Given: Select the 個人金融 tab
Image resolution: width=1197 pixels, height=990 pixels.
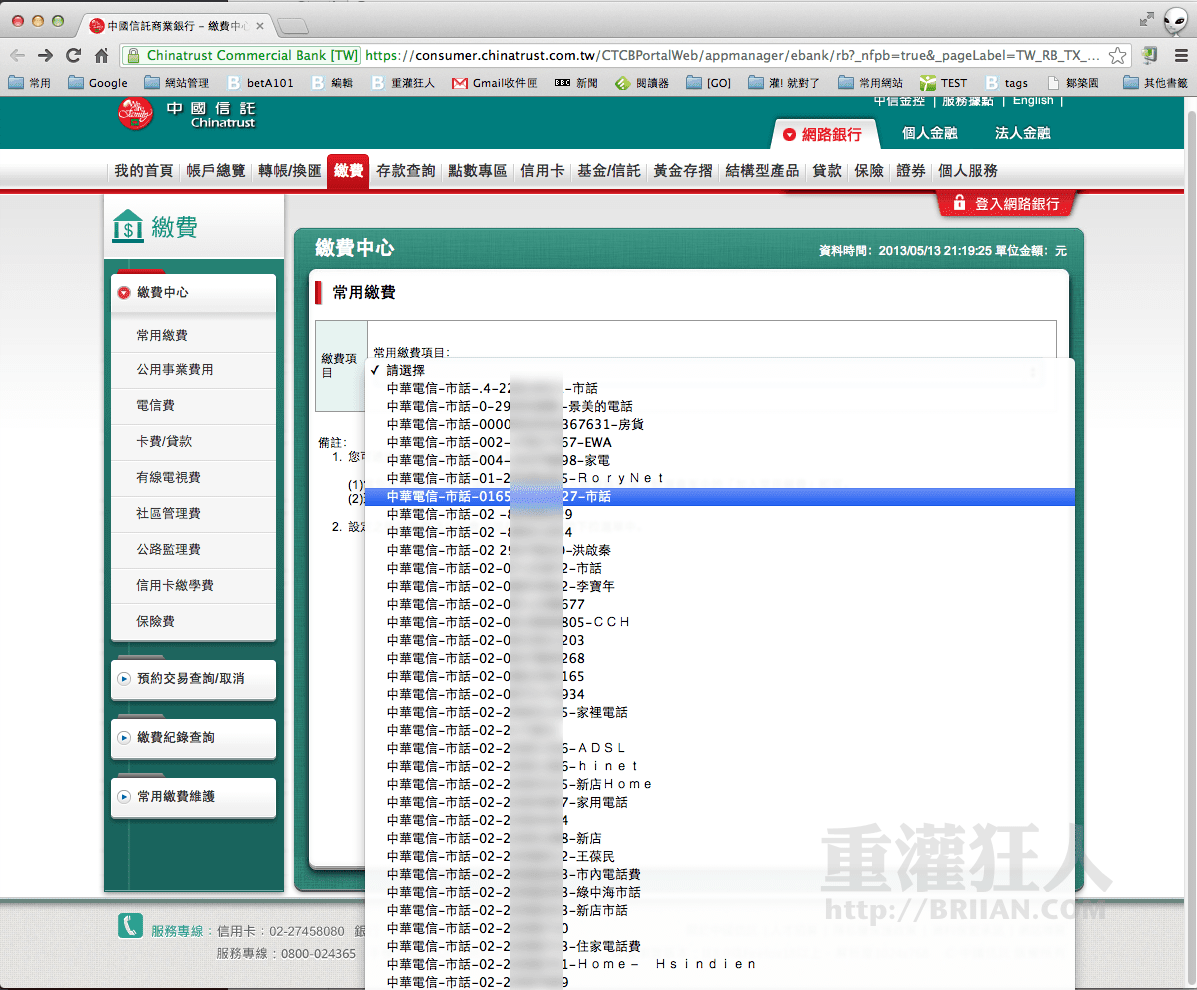Looking at the screenshot, I should pyautogui.click(x=929, y=133).
